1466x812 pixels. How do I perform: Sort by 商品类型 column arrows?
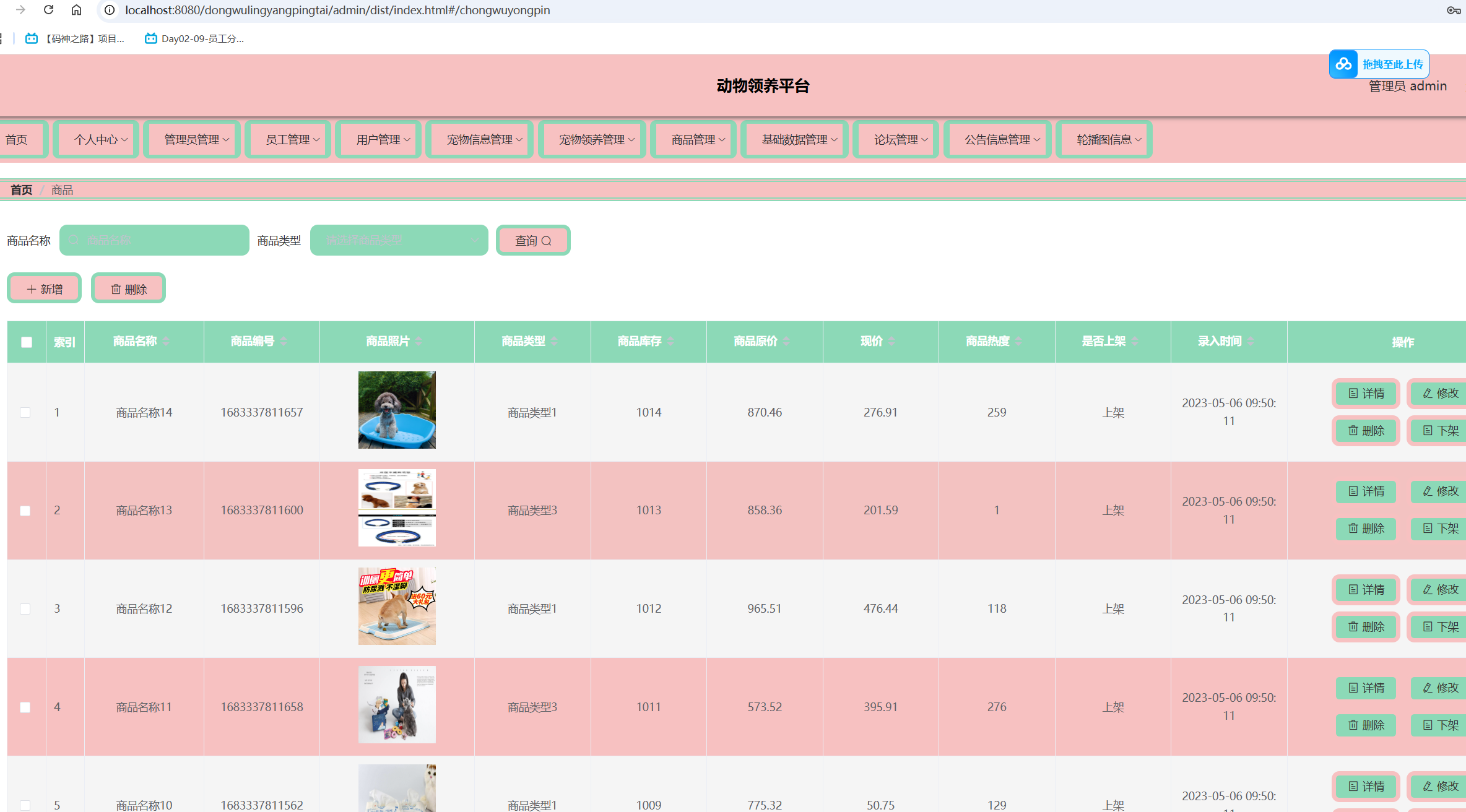[554, 341]
